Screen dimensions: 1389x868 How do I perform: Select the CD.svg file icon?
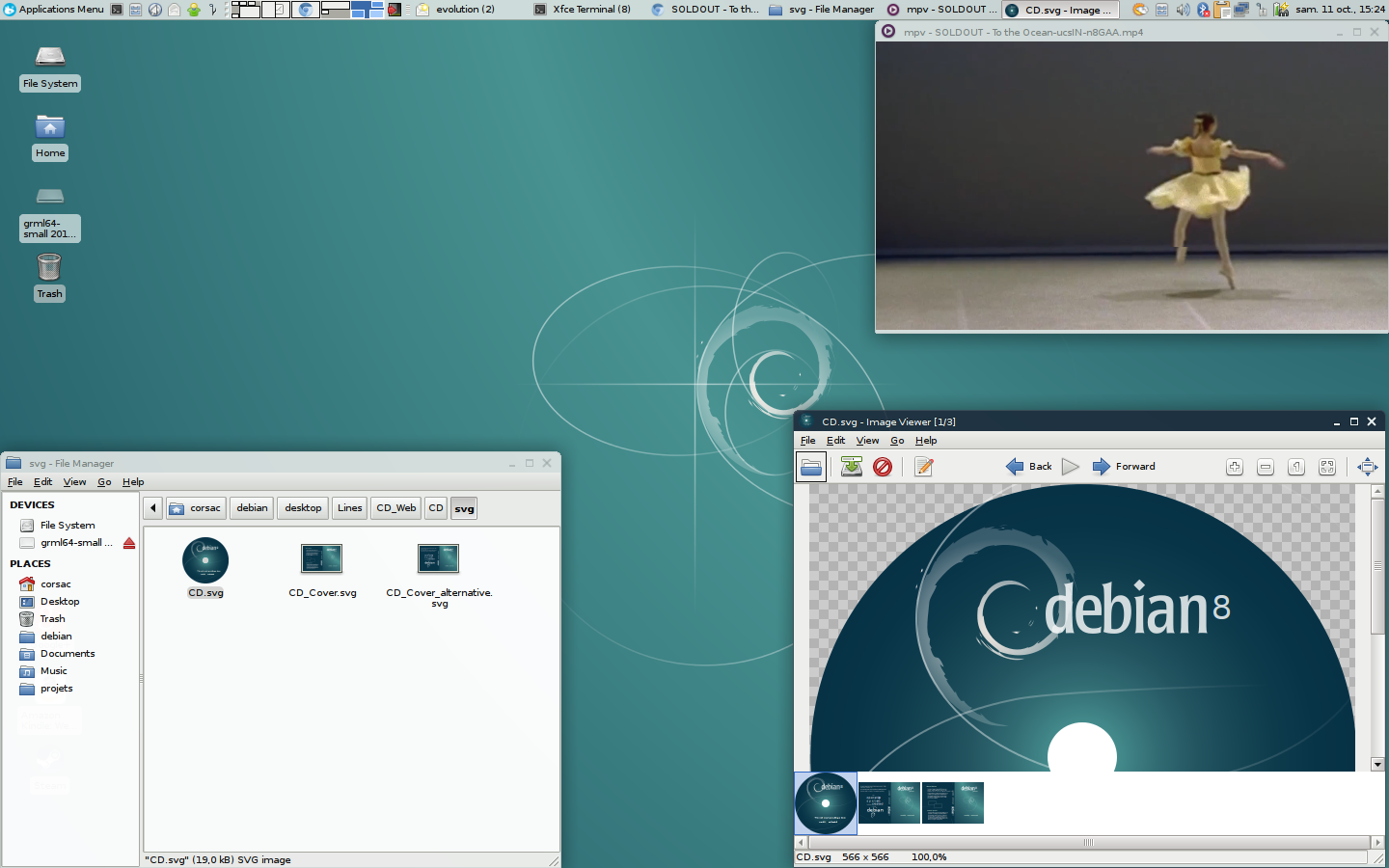click(205, 560)
